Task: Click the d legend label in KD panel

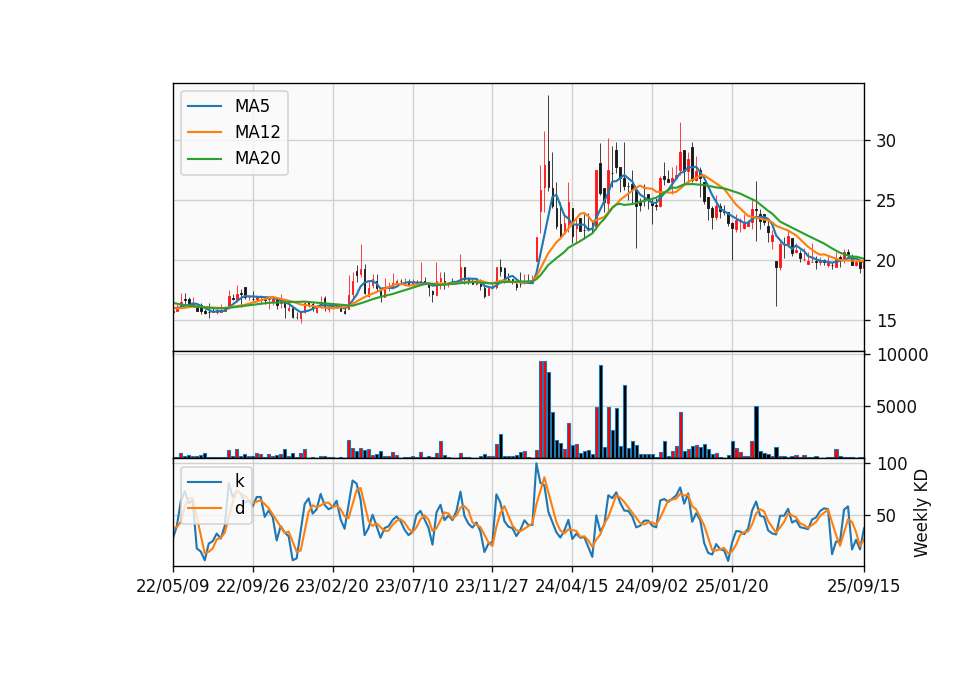Action: 240,508
